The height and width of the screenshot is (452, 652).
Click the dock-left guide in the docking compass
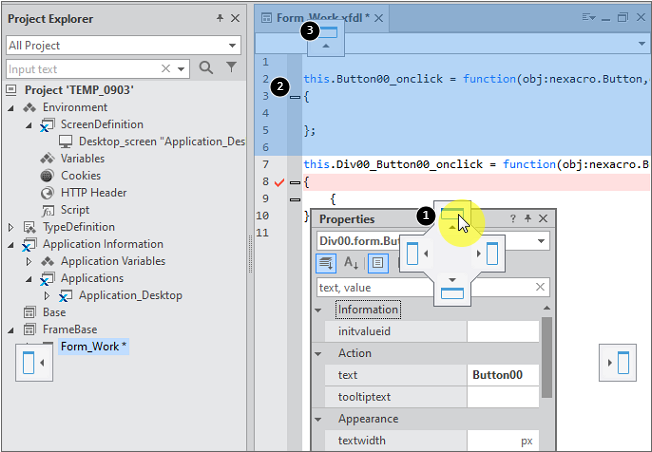[x=413, y=254]
